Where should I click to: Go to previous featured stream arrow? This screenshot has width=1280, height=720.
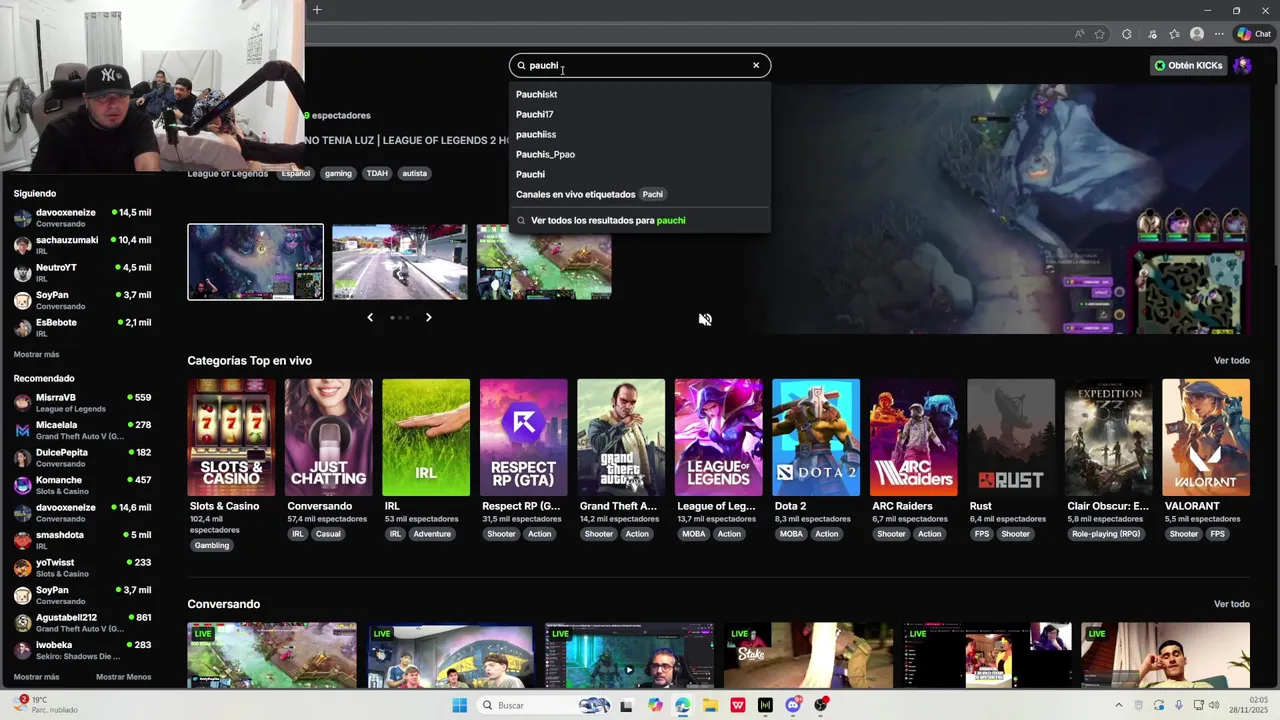point(370,317)
